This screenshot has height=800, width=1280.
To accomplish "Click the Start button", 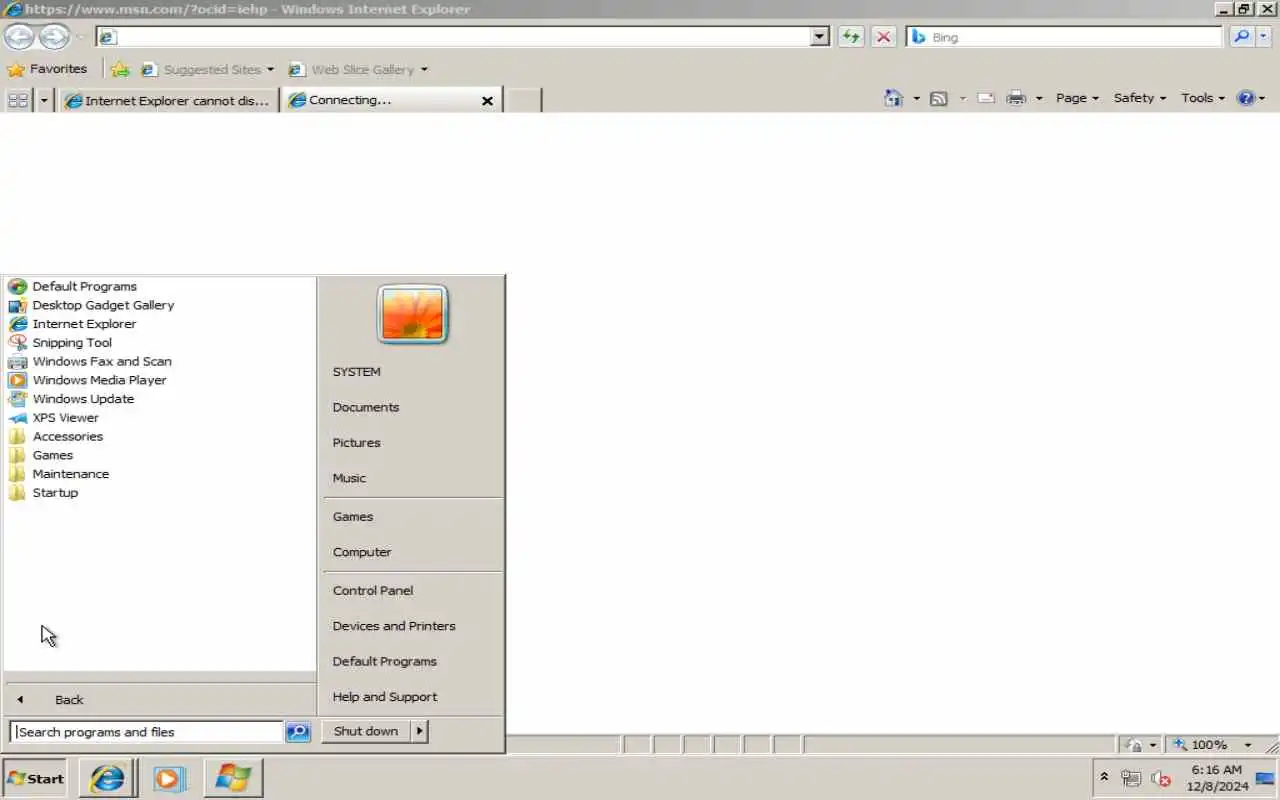I will pos(35,779).
